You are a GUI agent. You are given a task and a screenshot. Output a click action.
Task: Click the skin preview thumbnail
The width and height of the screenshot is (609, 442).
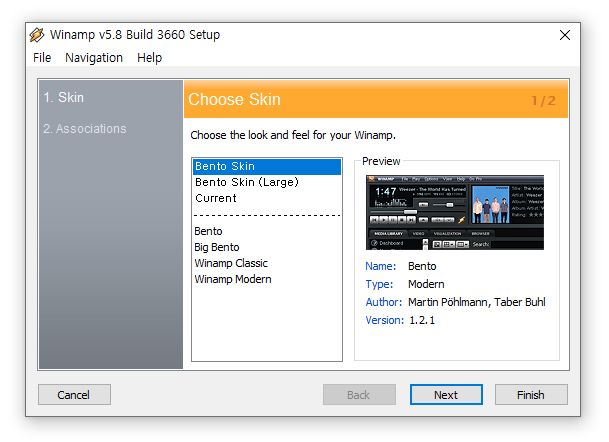455,212
